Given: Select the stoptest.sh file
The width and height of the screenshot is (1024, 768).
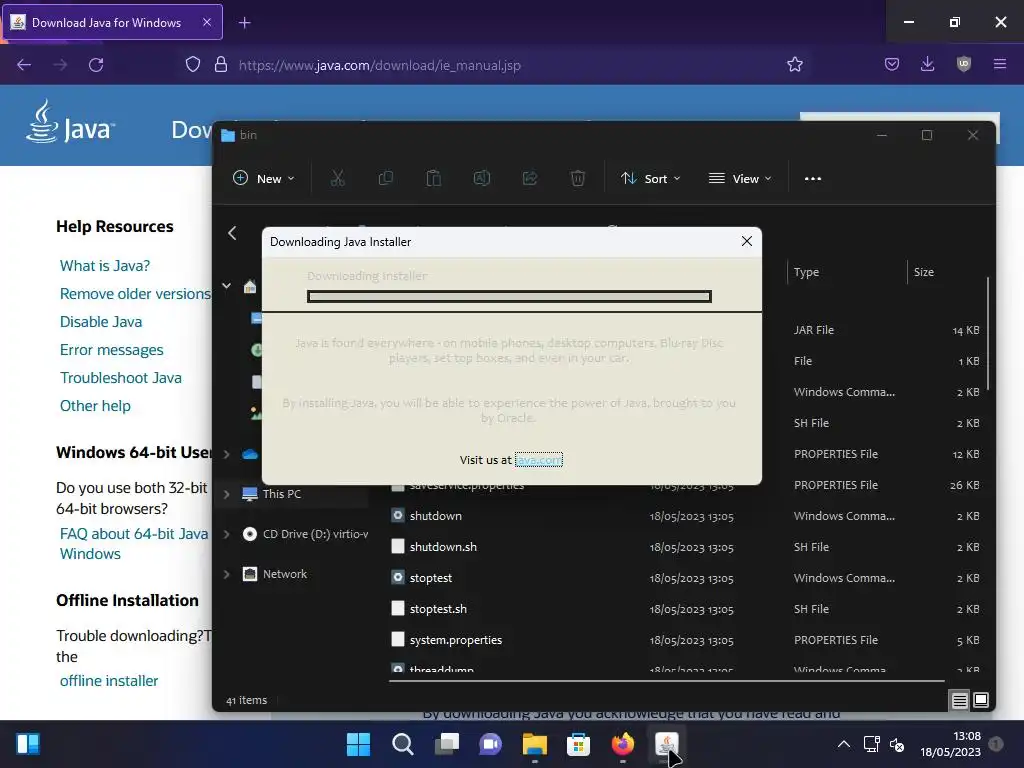Looking at the screenshot, I should point(438,609).
